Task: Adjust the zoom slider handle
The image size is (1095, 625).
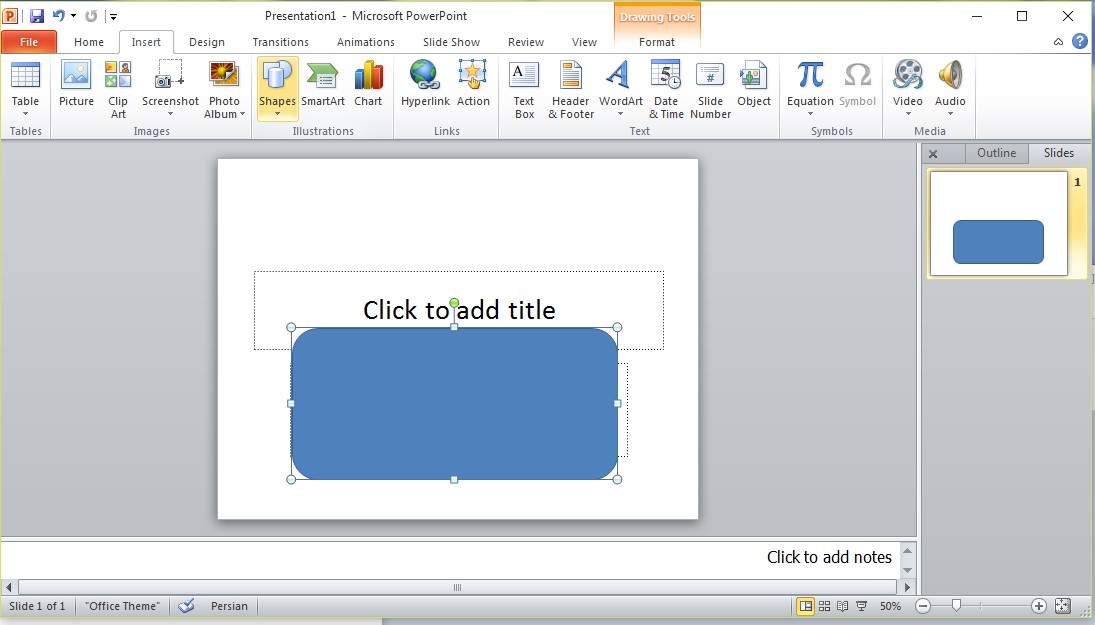Action: 956,606
